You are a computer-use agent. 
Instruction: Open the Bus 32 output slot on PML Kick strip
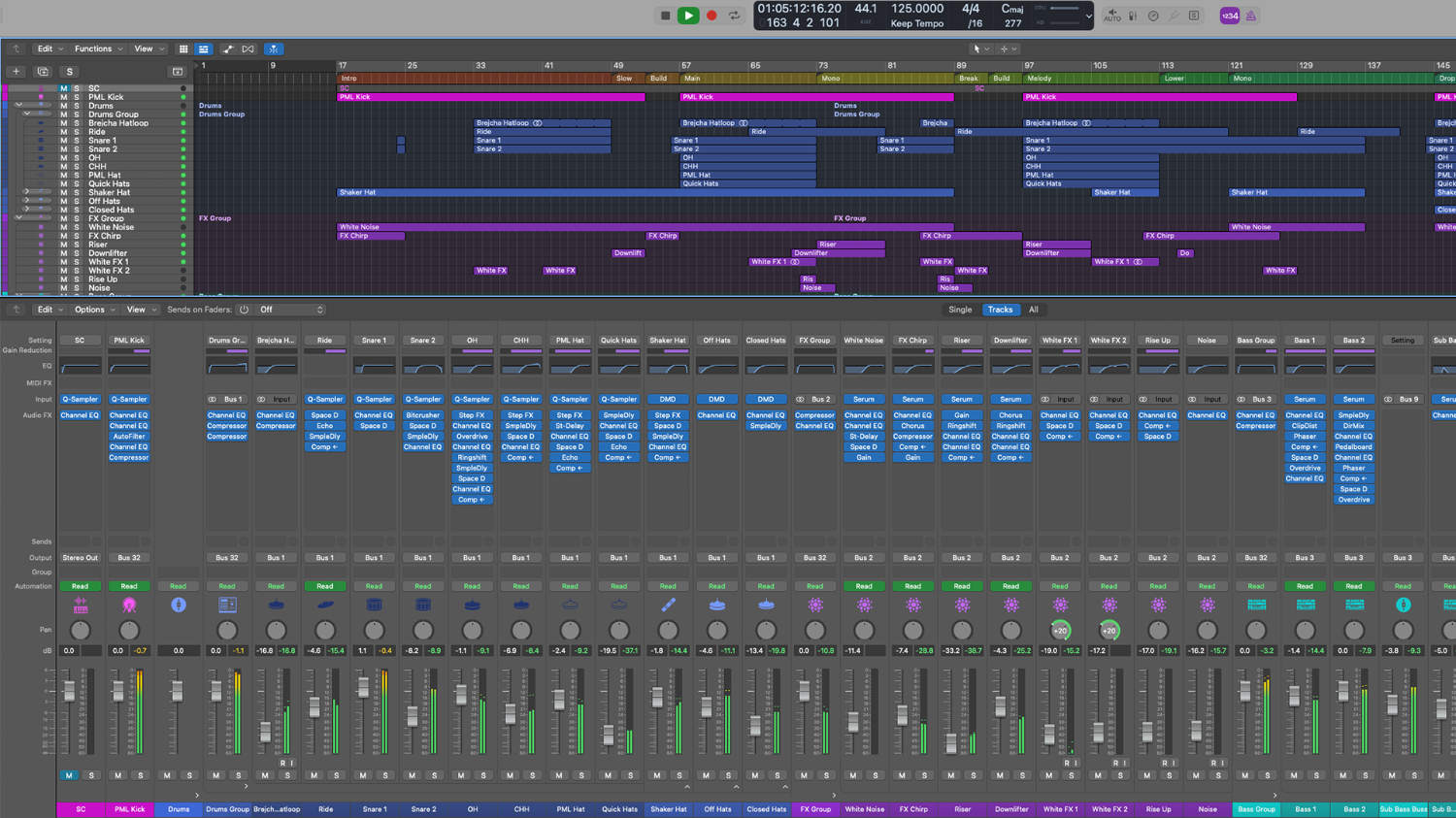[129, 558]
